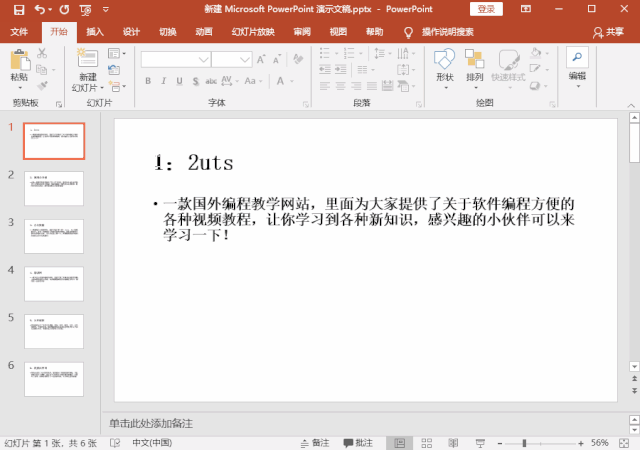
Task: Click the Reset slide icon
Action: (x=114, y=70)
